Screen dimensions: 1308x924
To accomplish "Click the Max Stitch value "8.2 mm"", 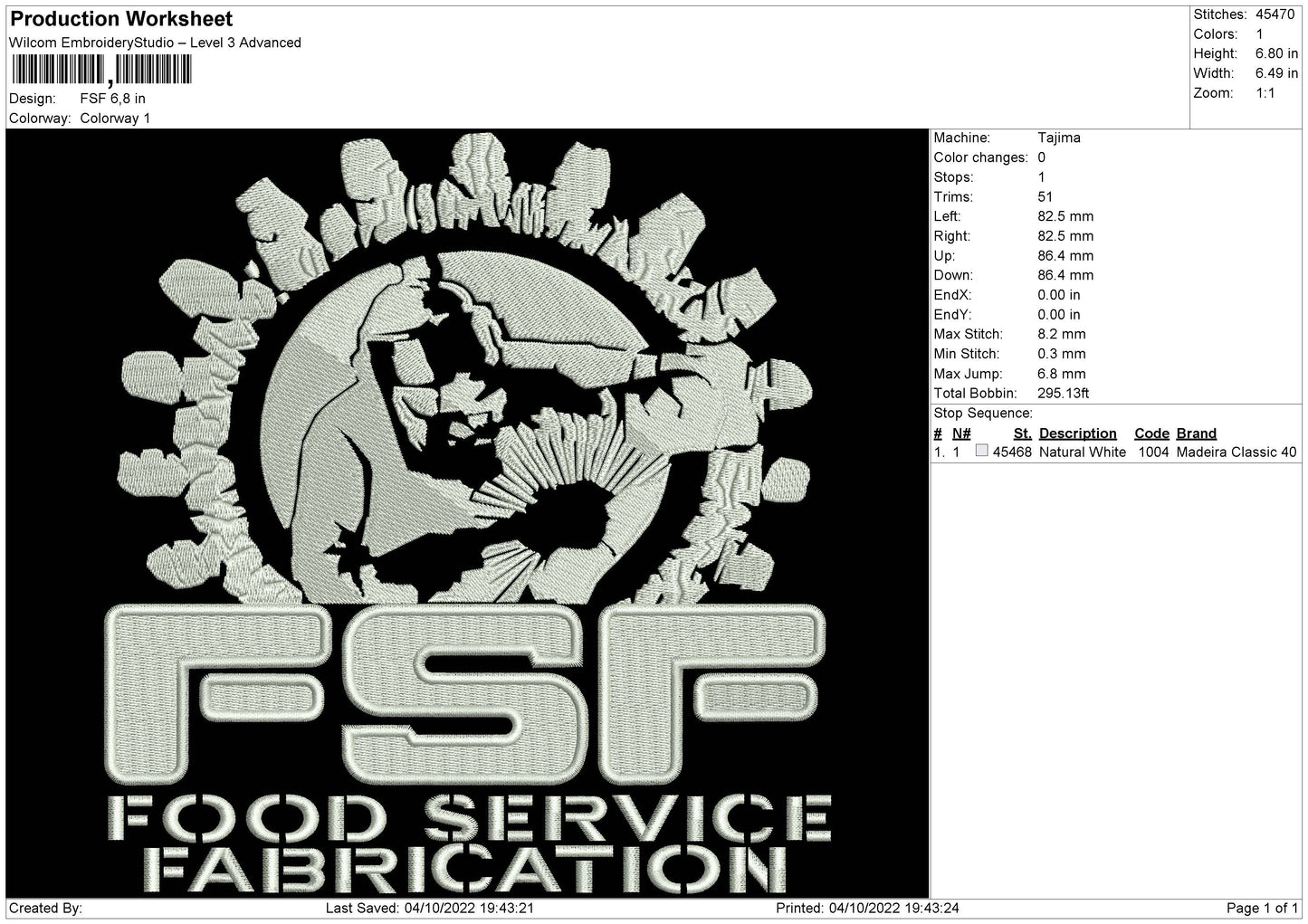I will pos(1062,335).
